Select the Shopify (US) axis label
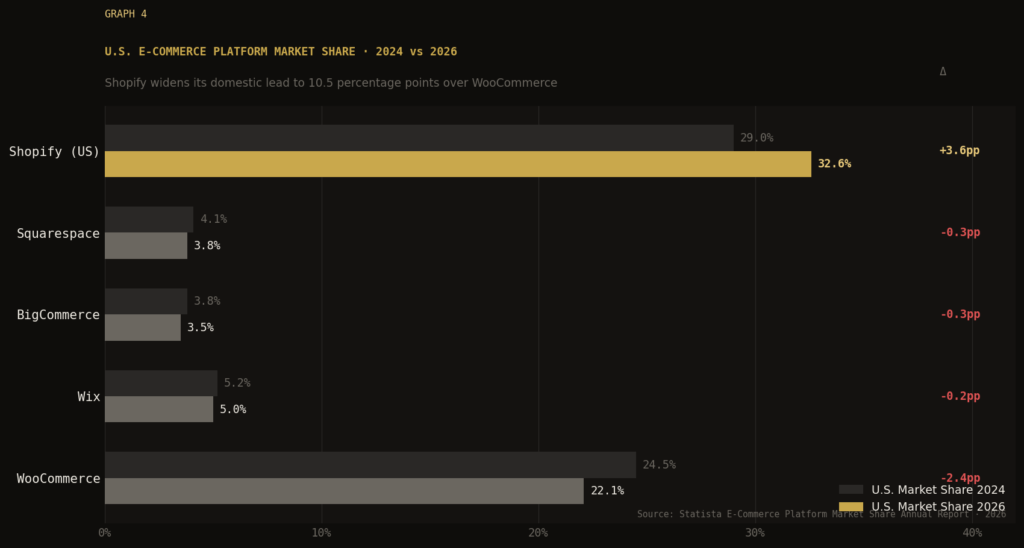This screenshot has width=1024, height=548. point(54,152)
